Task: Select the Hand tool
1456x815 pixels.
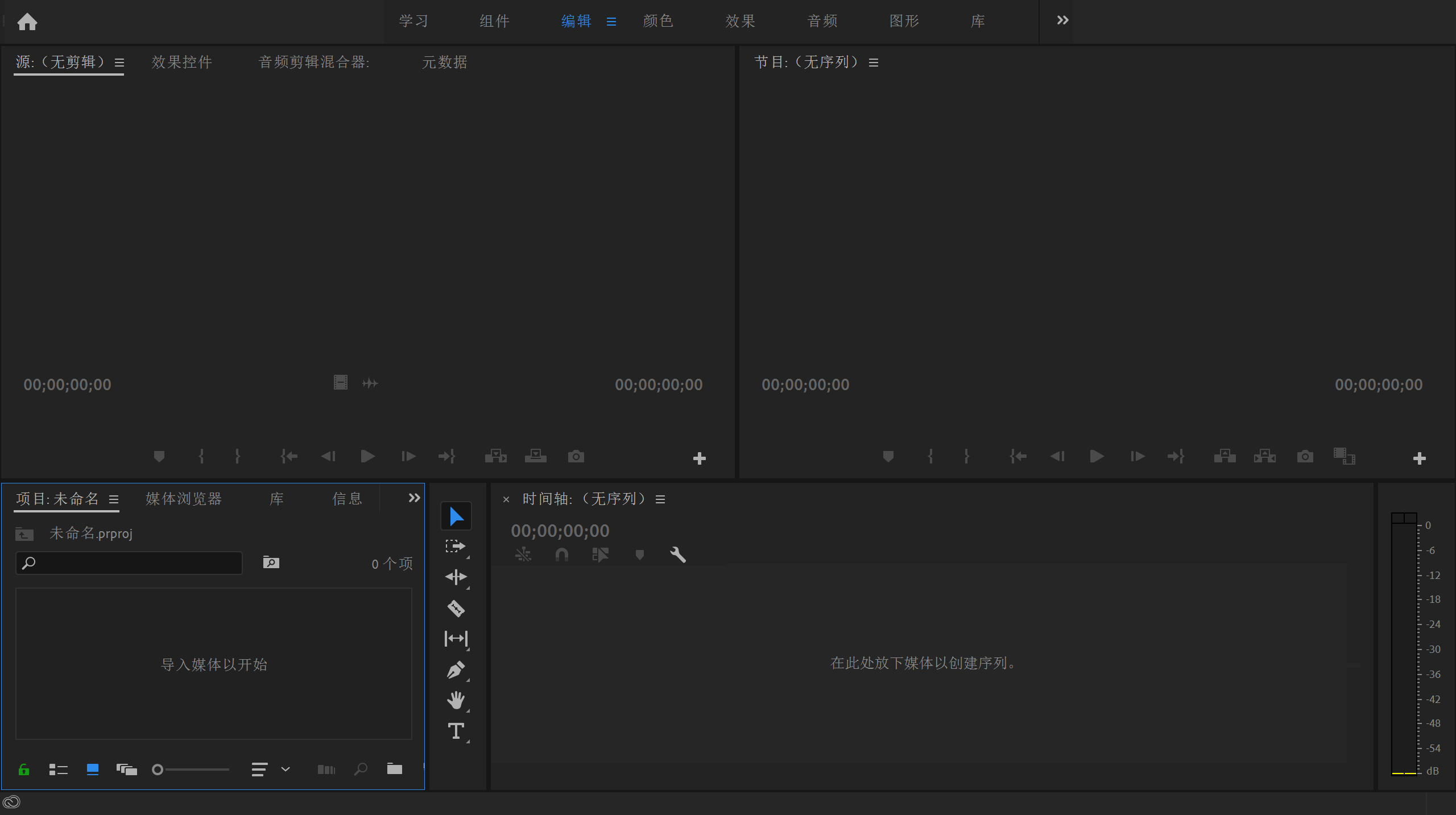Action: click(x=456, y=700)
